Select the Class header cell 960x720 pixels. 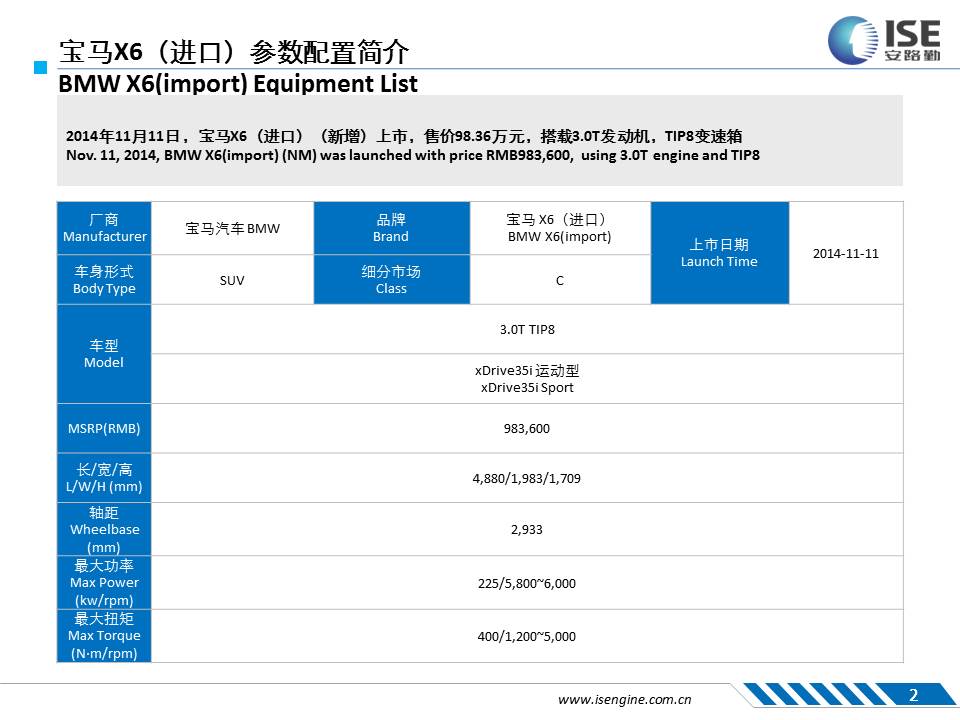[x=392, y=280]
